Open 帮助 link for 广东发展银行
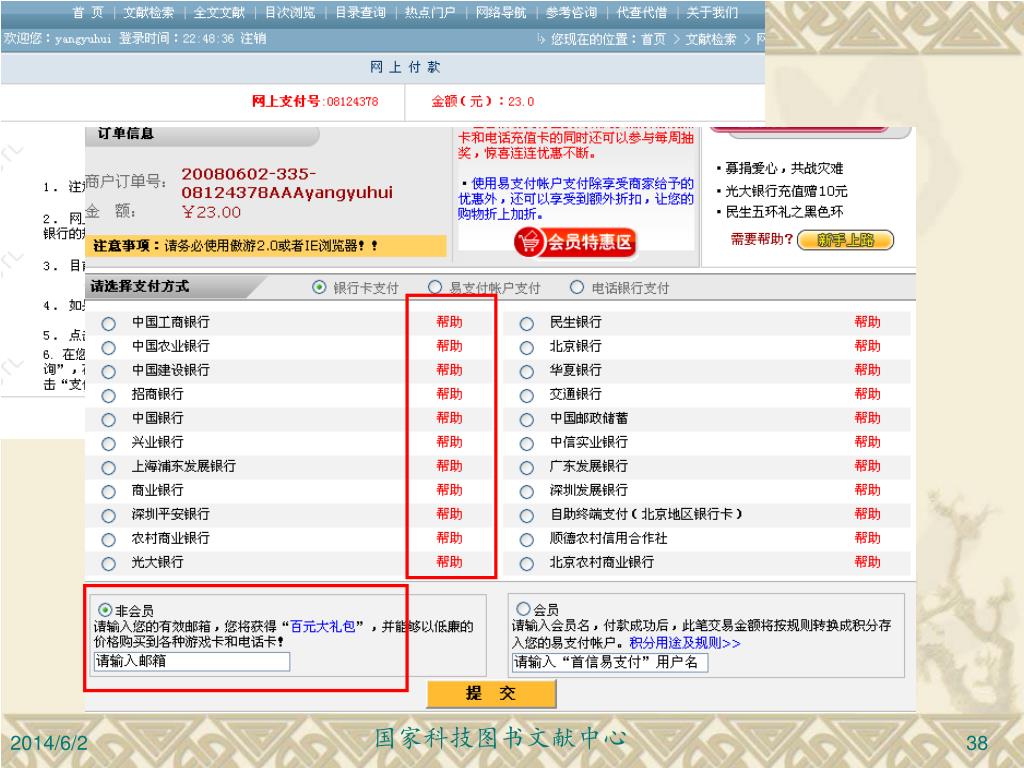This screenshot has height=768, width=1024. [x=867, y=466]
